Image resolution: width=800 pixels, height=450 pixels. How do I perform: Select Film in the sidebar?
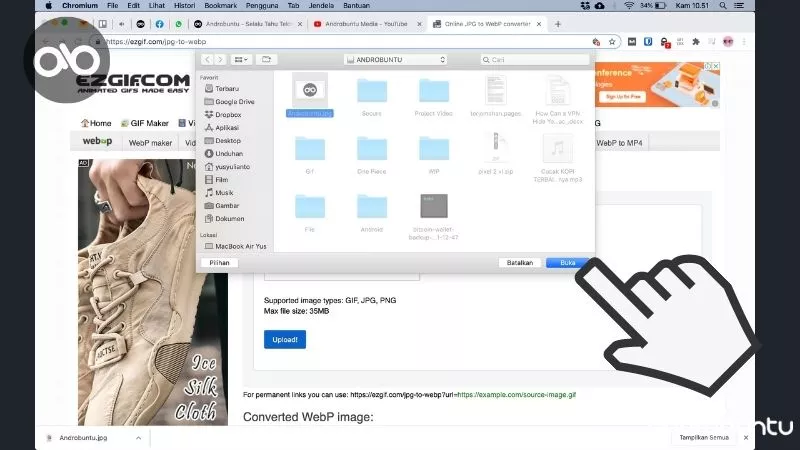coord(216,180)
